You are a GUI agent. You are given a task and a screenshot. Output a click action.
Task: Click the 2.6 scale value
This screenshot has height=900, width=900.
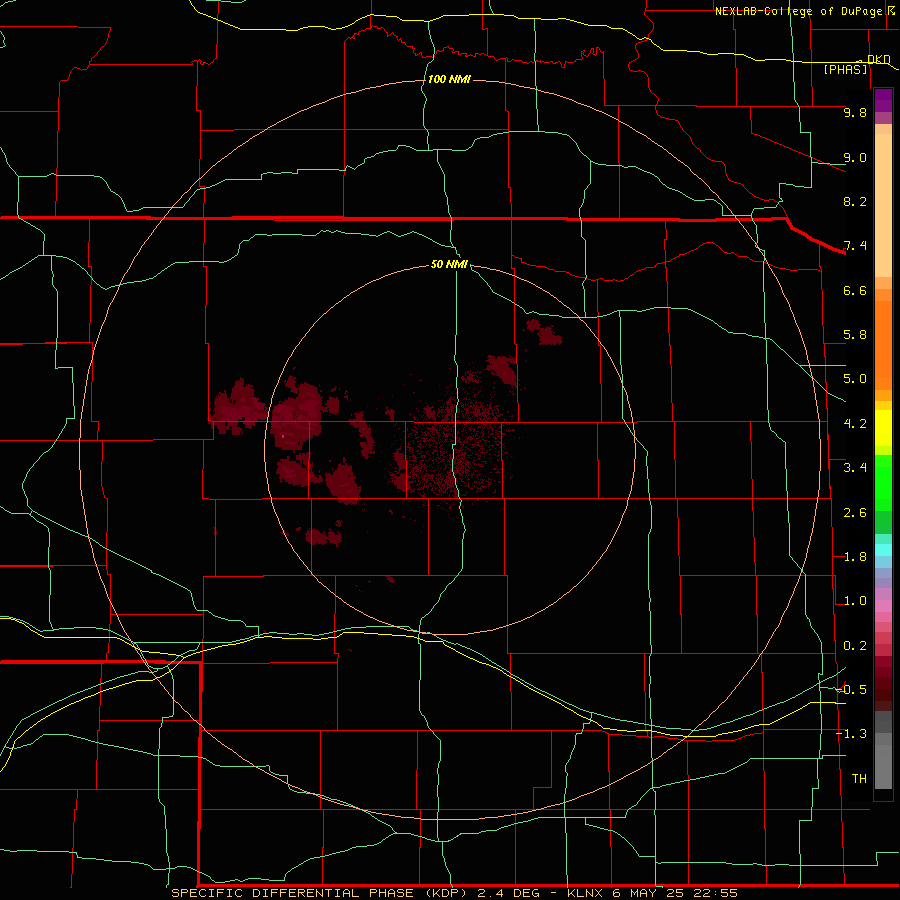click(855, 513)
